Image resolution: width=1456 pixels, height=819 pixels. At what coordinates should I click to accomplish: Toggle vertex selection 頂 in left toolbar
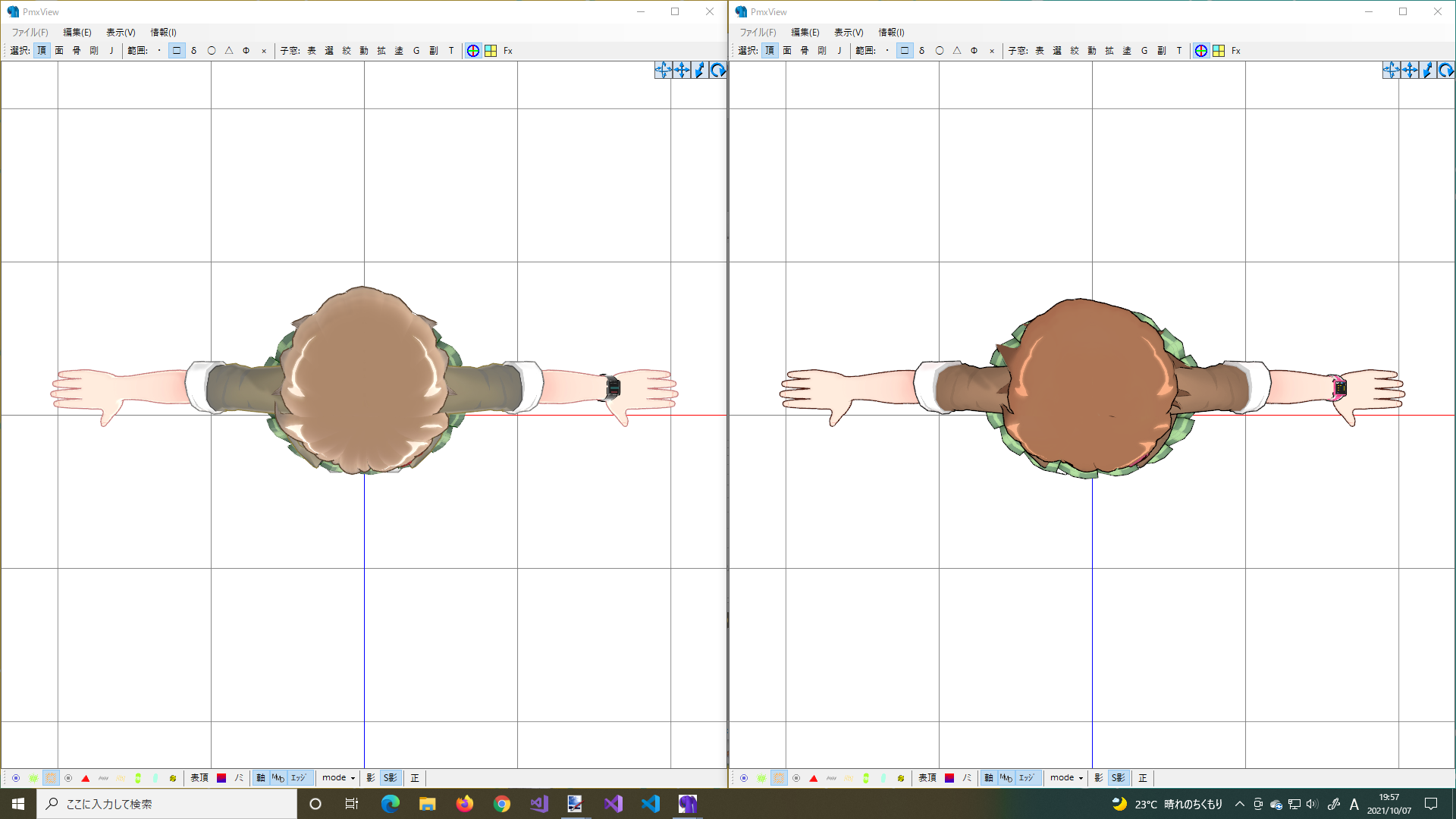(x=42, y=51)
